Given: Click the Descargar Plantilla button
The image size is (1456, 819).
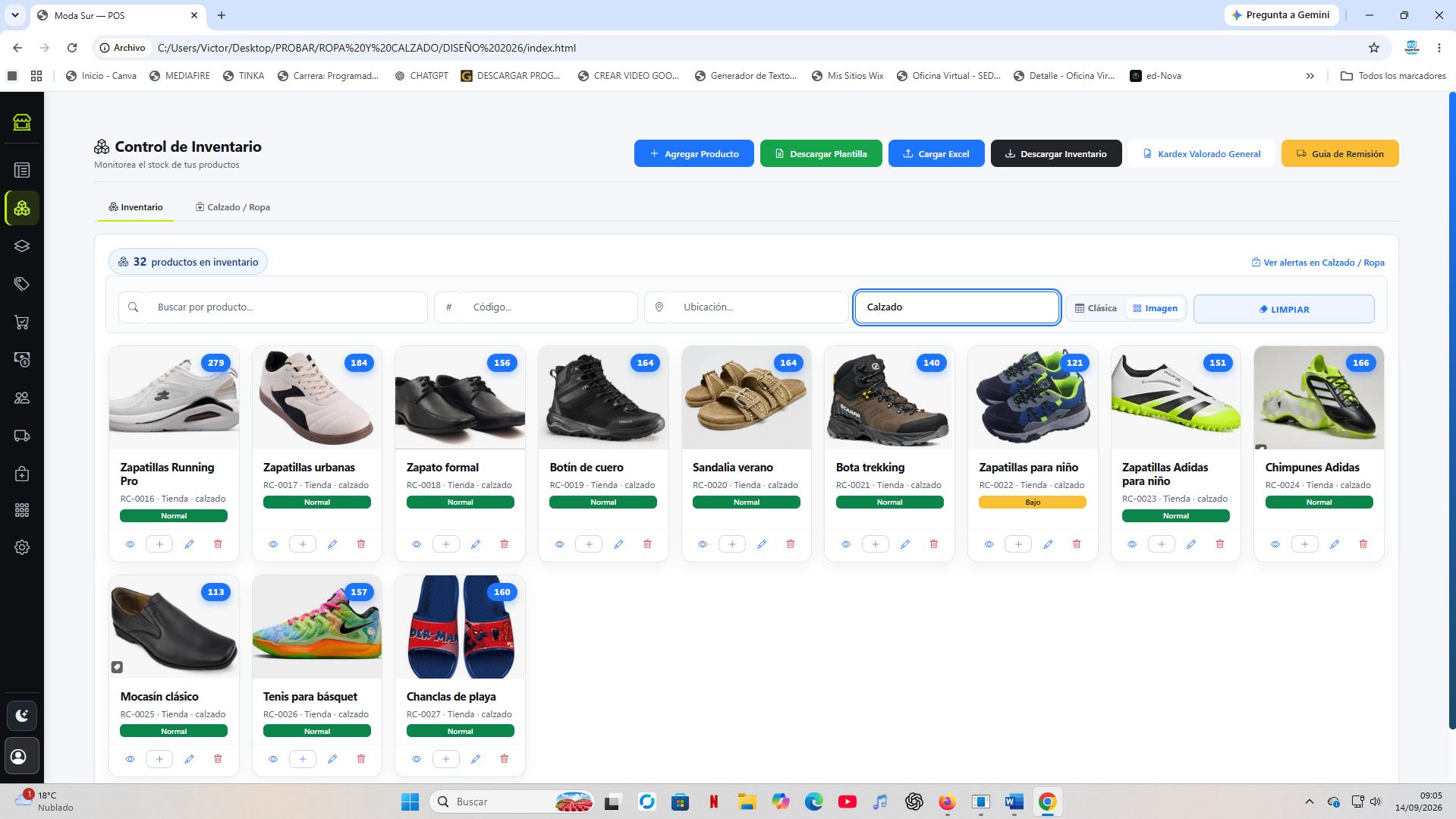Looking at the screenshot, I should pos(821,153).
